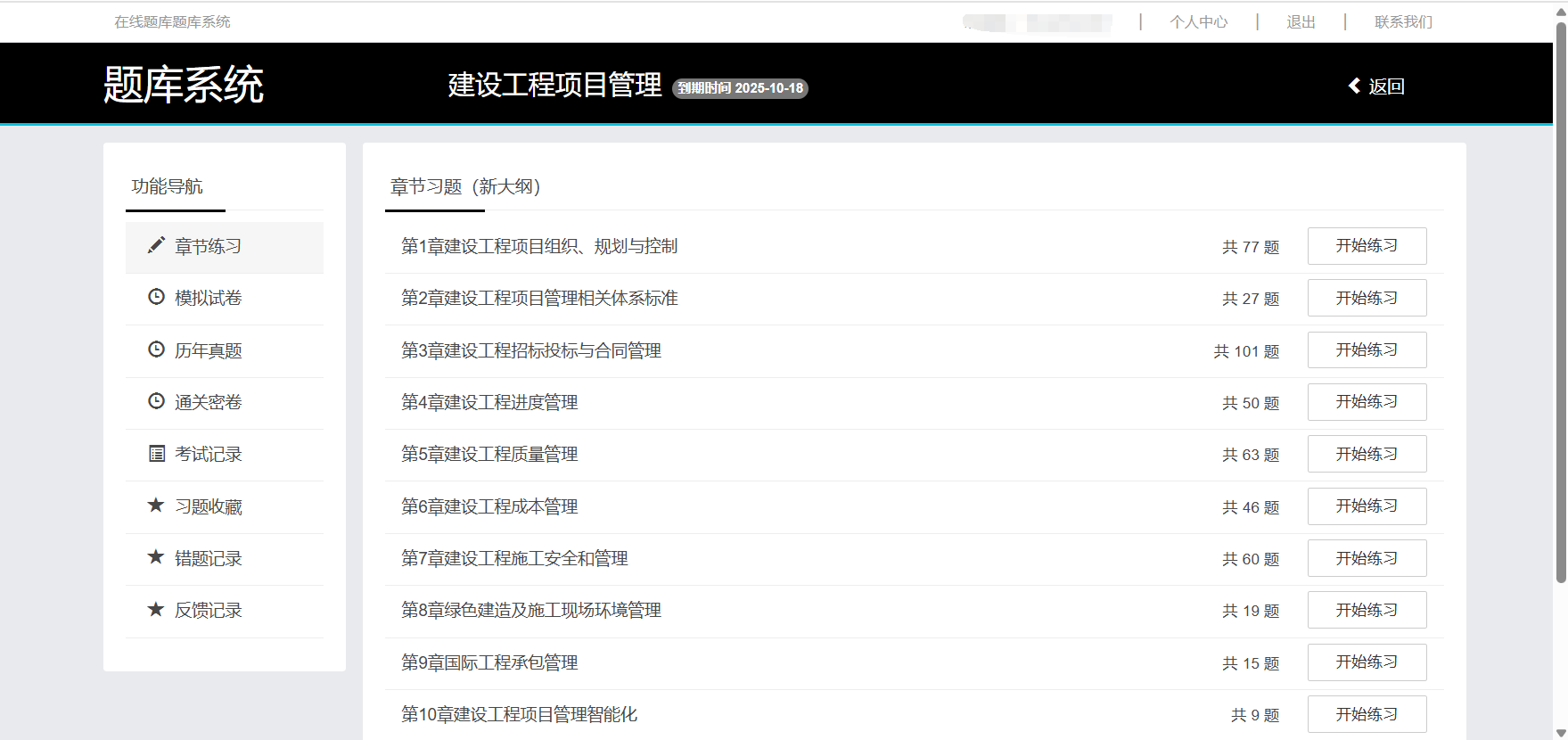Click the 到期时间 2025-10-18 badge

tap(740, 88)
